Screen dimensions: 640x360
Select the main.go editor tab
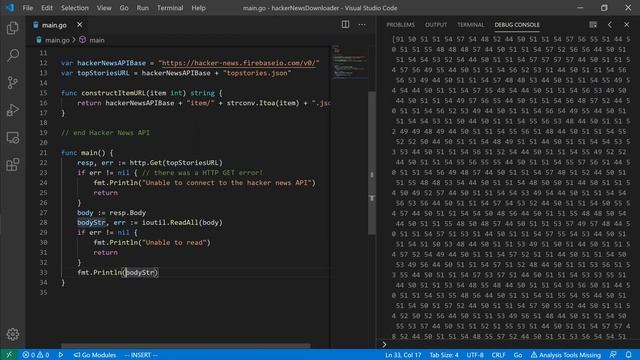54,25
